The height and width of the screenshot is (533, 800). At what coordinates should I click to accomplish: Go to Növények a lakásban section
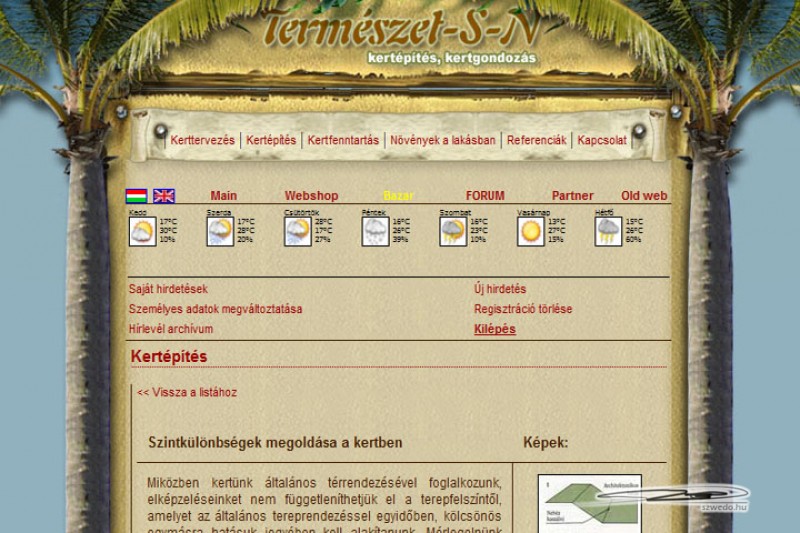(x=442, y=141)
